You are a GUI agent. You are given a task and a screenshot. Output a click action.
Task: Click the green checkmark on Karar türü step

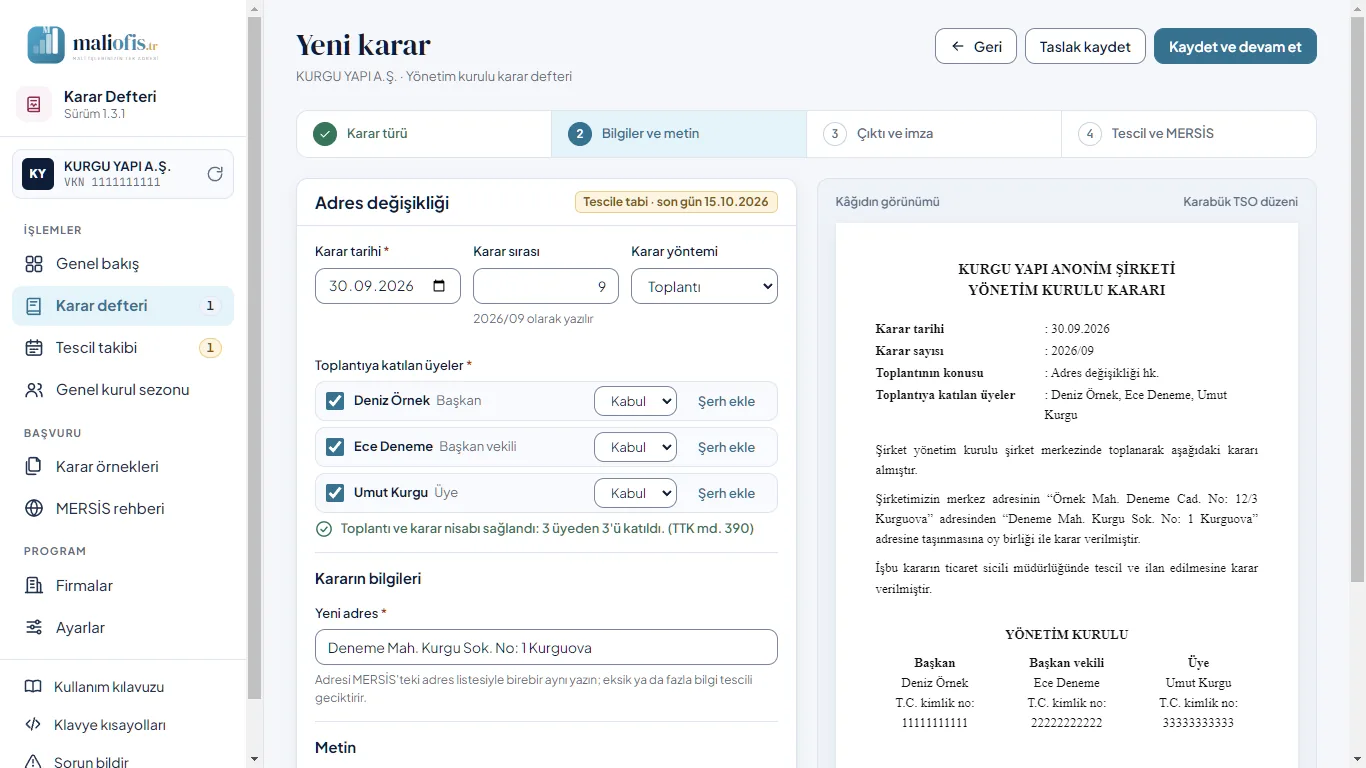[325, 134]
